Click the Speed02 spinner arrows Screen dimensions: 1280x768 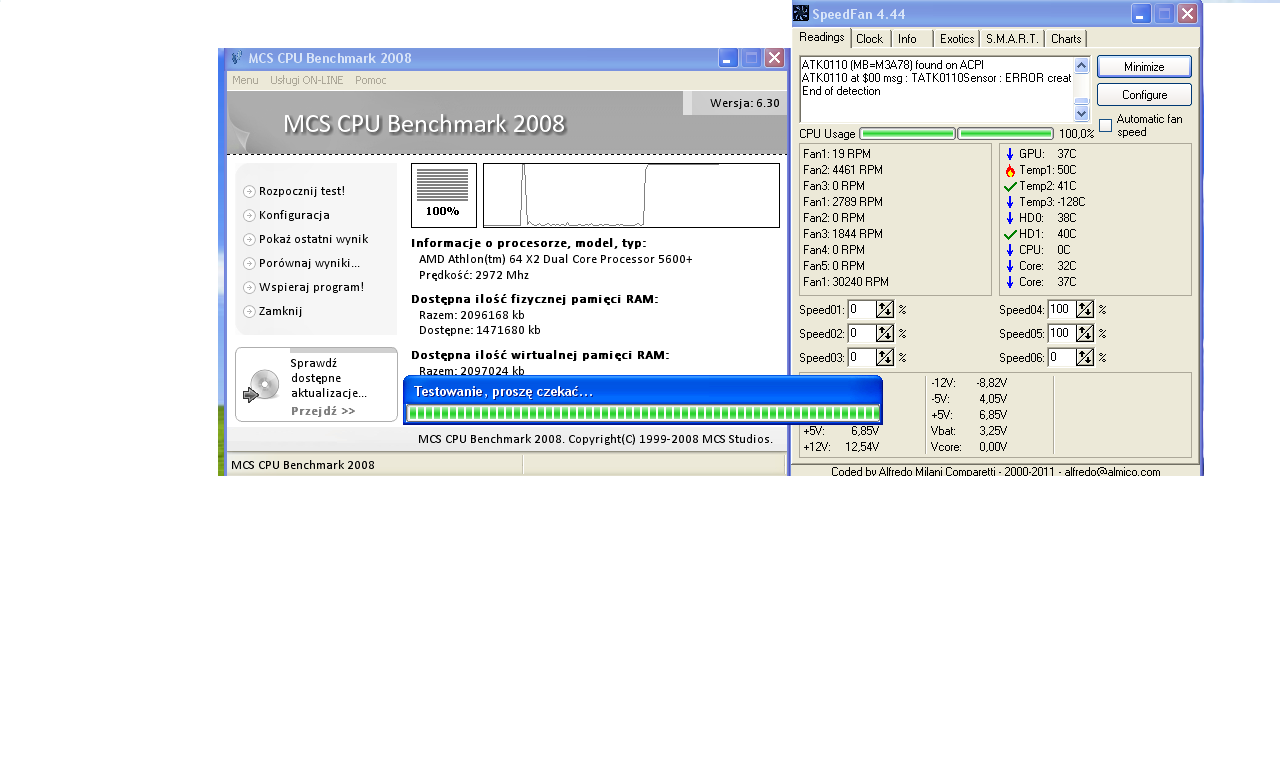(885, 334)
